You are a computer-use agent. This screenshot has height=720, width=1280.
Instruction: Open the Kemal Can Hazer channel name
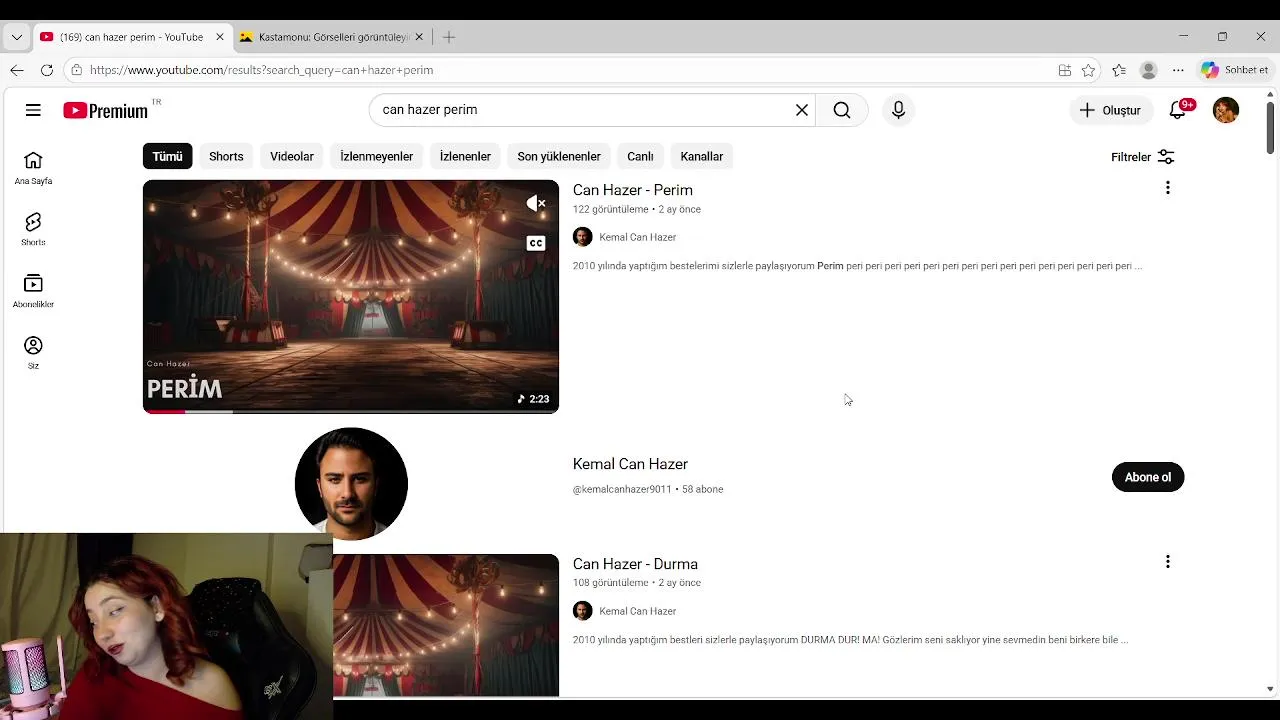coord(630,464)
